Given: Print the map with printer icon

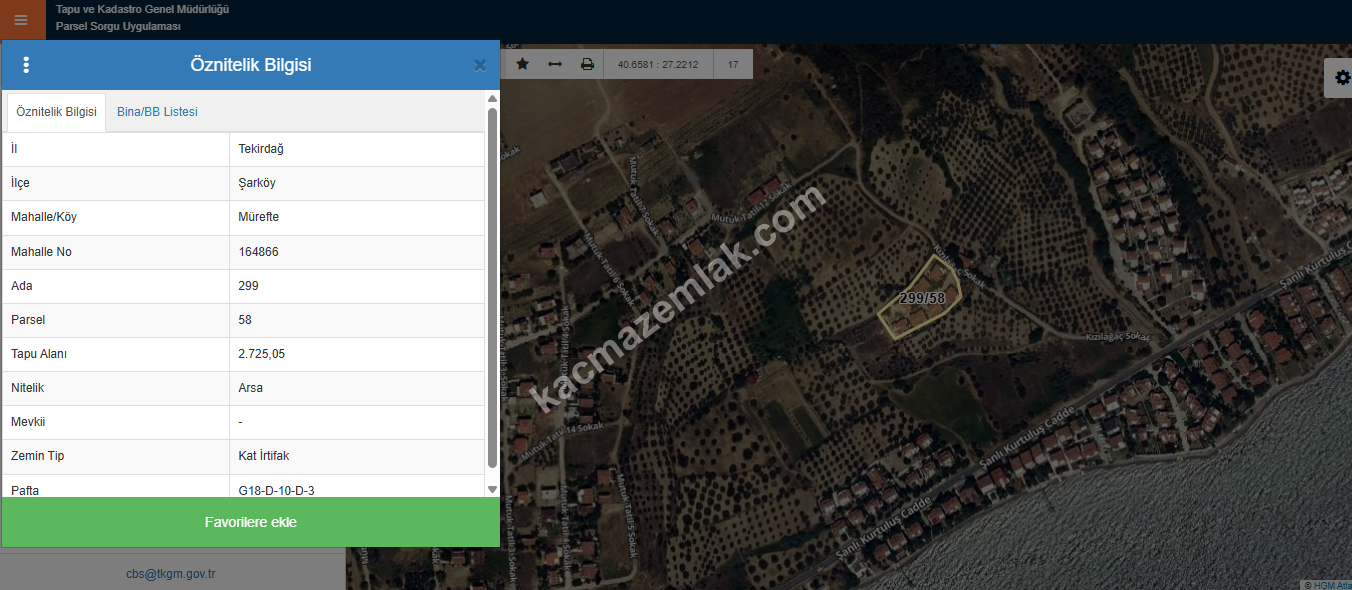Looking at the screenshot, I should (587, 64).
